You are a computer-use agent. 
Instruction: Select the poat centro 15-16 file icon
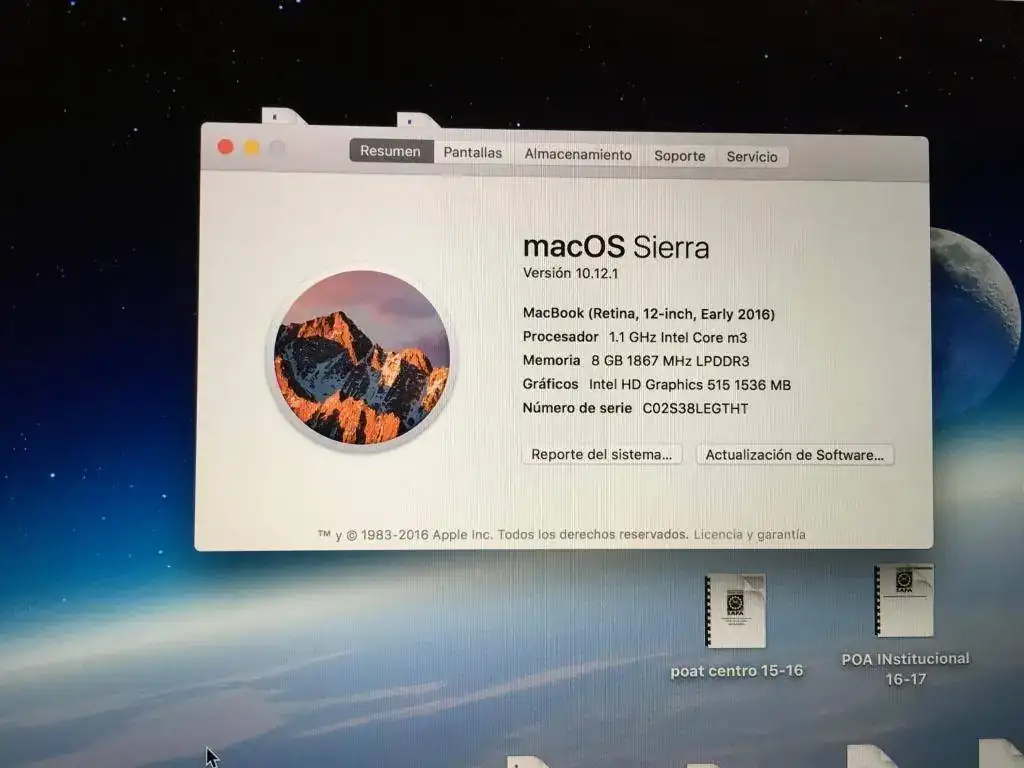coord(735,611)
